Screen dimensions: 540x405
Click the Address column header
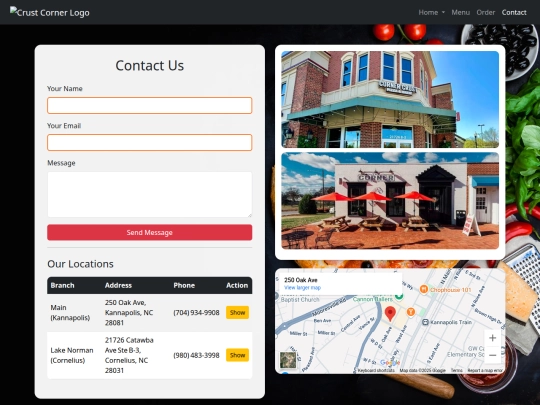118,285
